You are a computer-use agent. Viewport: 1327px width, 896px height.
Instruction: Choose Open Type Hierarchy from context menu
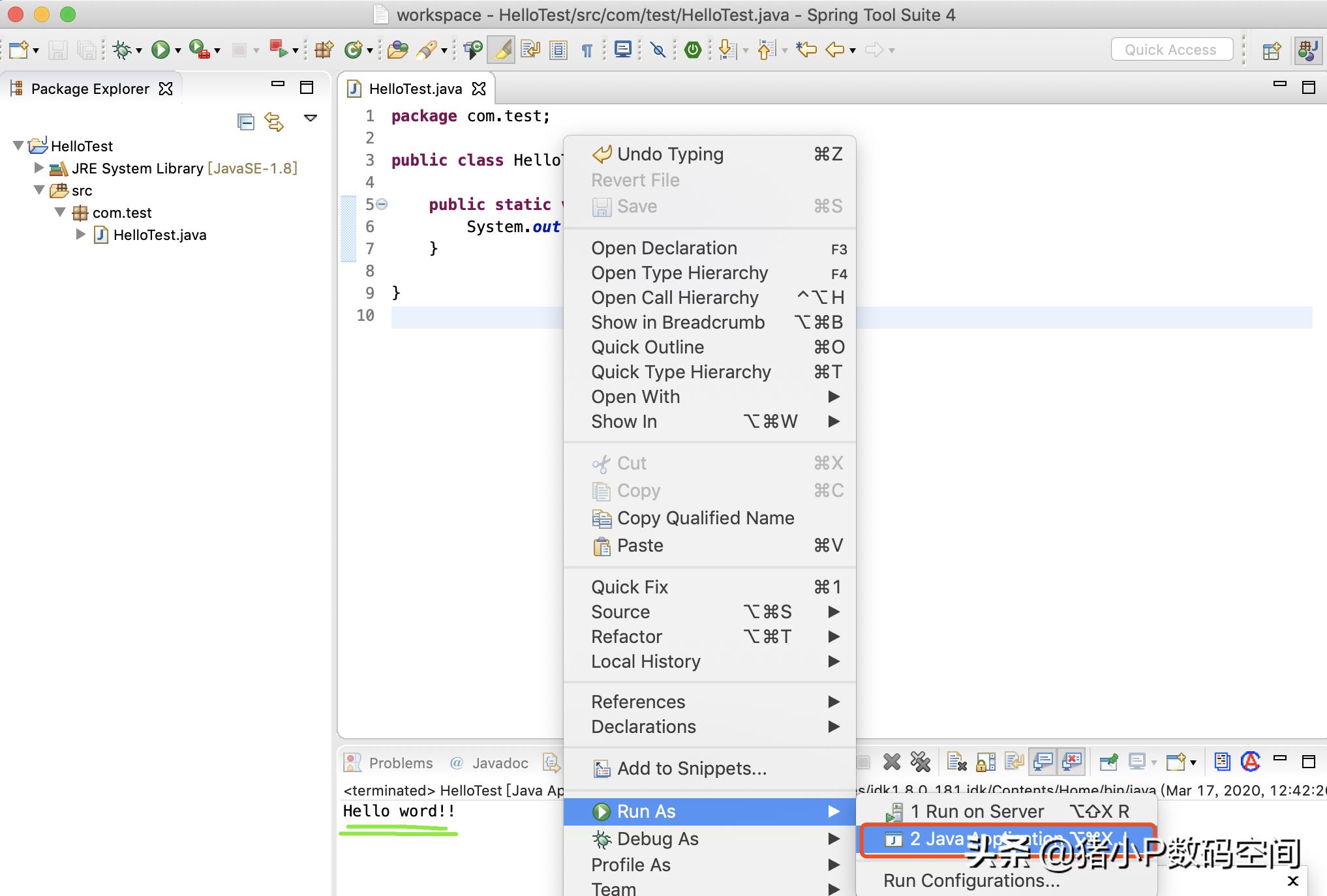[x=679, y=273]
